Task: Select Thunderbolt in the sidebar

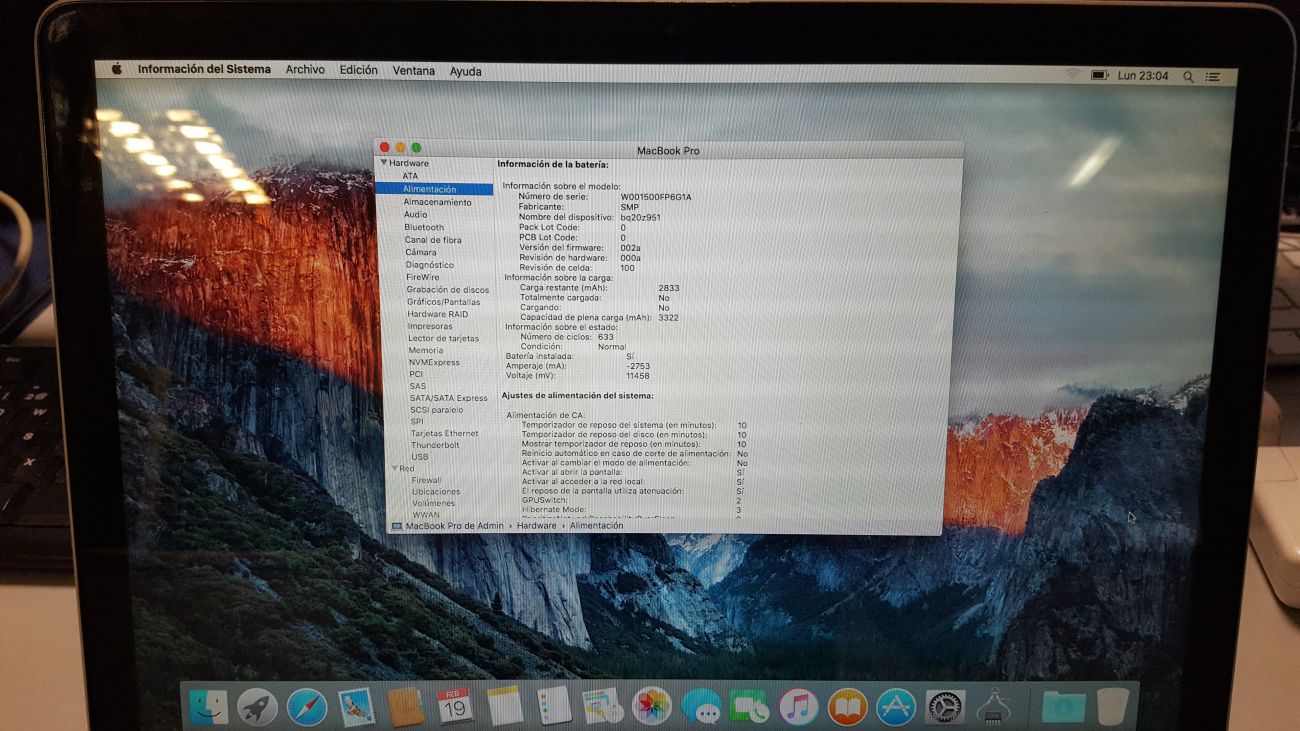Action: (435, 445)
